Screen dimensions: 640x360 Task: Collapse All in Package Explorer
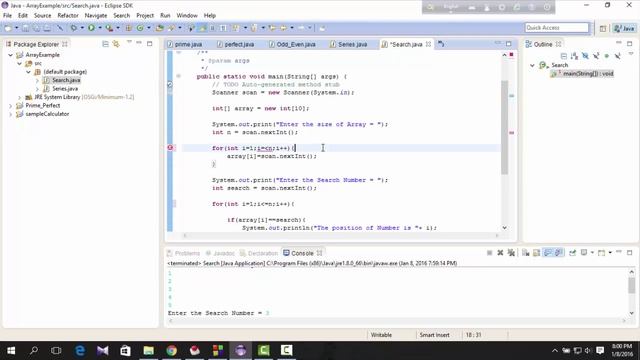coord(105,44)
